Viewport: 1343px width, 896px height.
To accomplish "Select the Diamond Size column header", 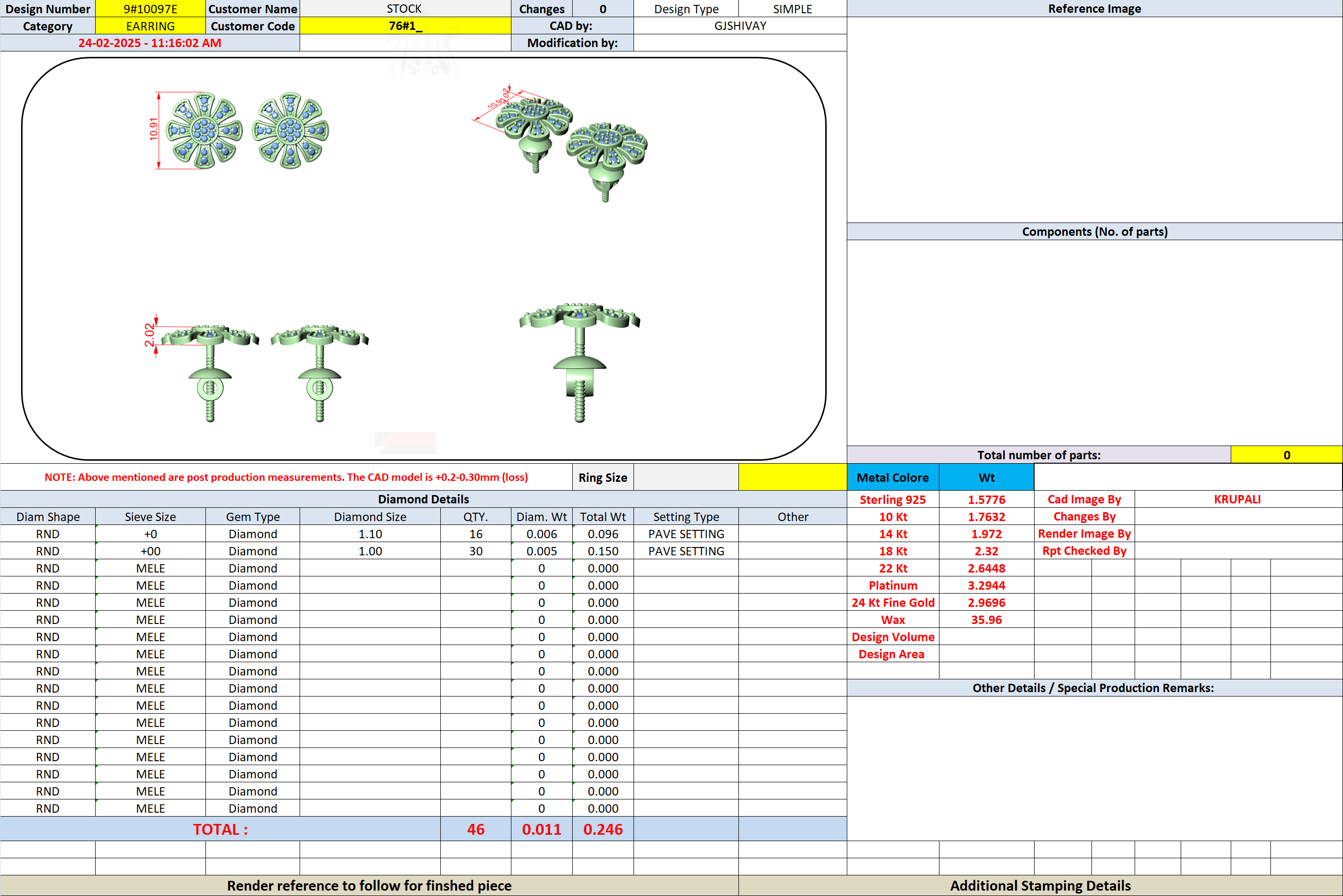I will tap(370, 517).
